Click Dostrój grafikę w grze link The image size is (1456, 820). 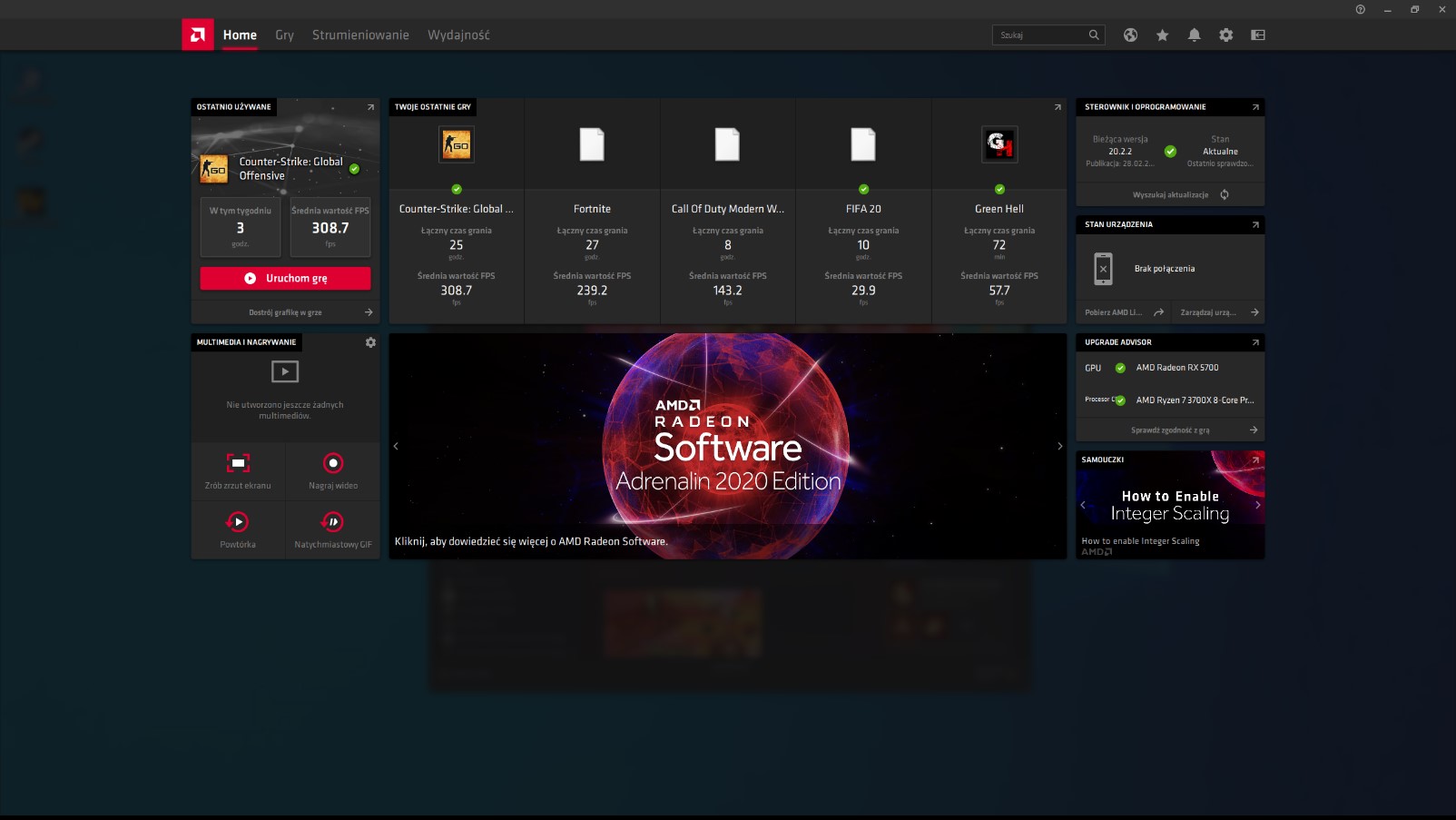(x=285, y=312)
